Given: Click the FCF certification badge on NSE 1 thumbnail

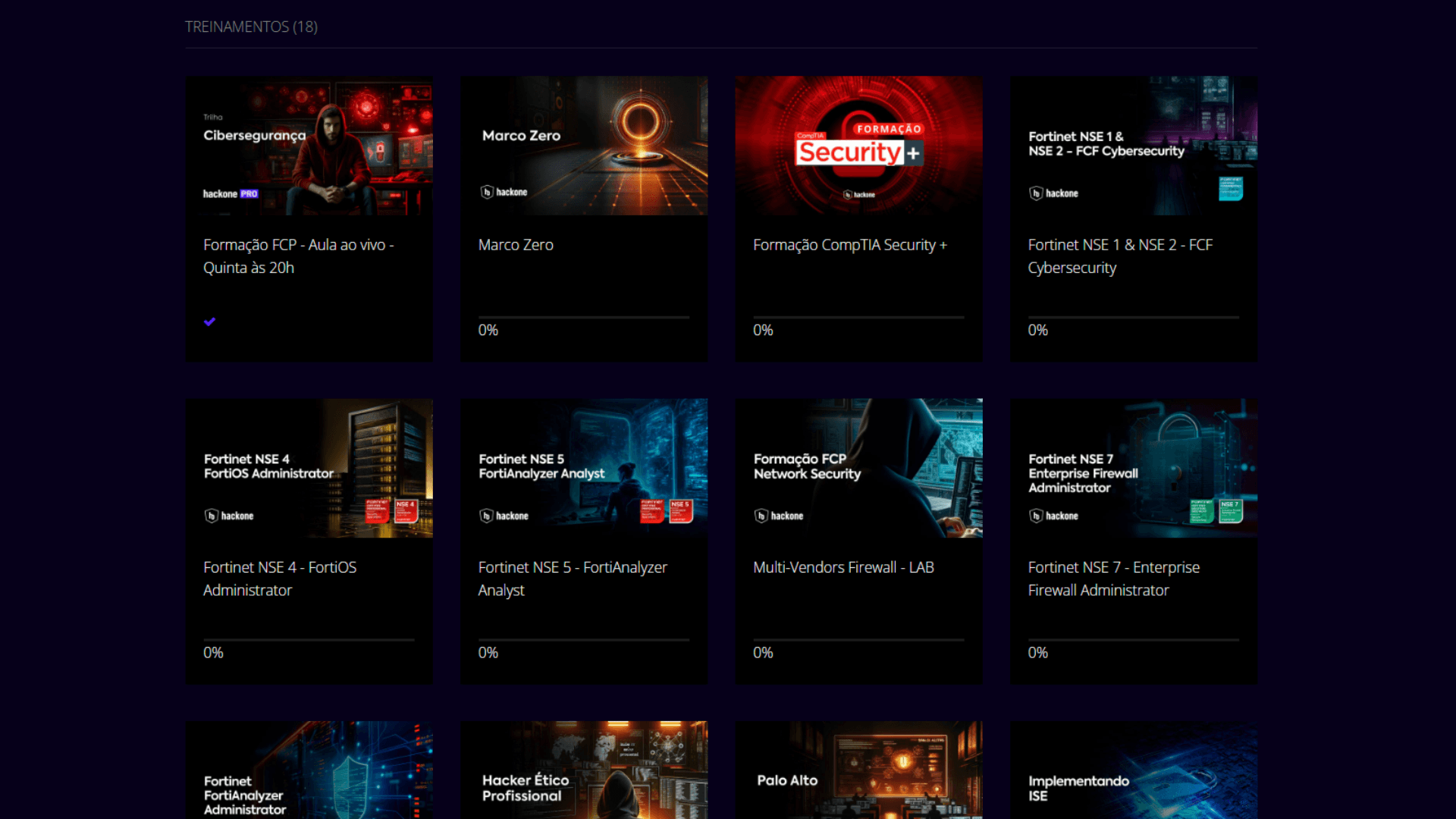Looking at the screenshot, I should pos(1231,189).
